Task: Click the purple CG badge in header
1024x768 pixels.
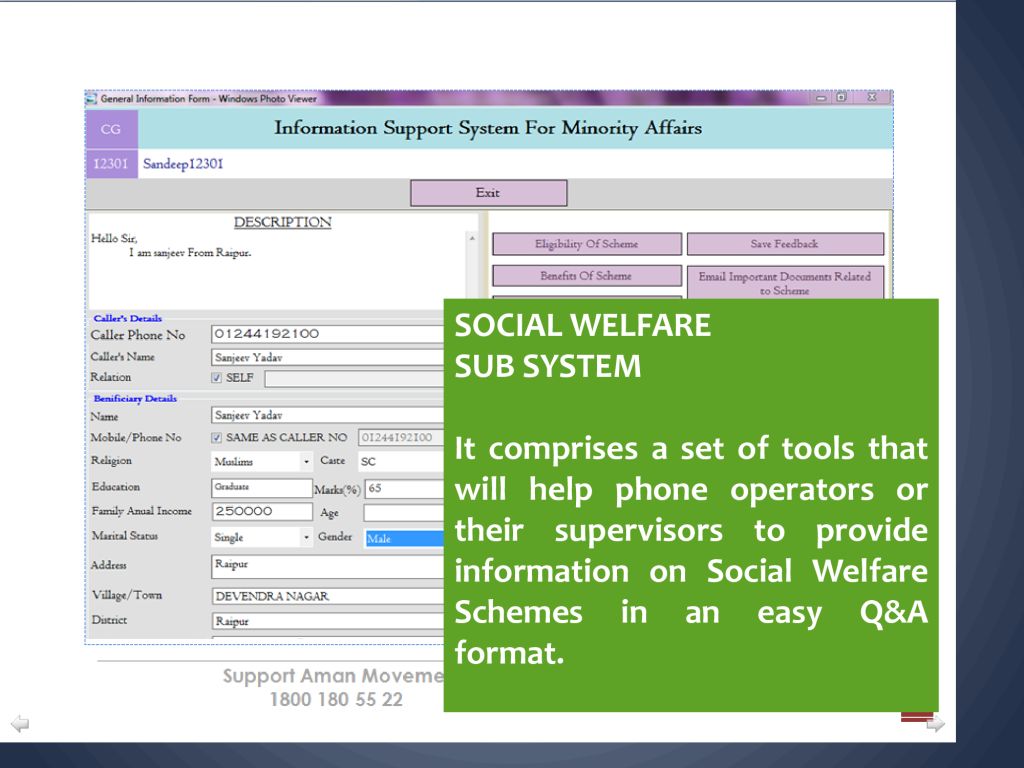Action: (111, 129)
